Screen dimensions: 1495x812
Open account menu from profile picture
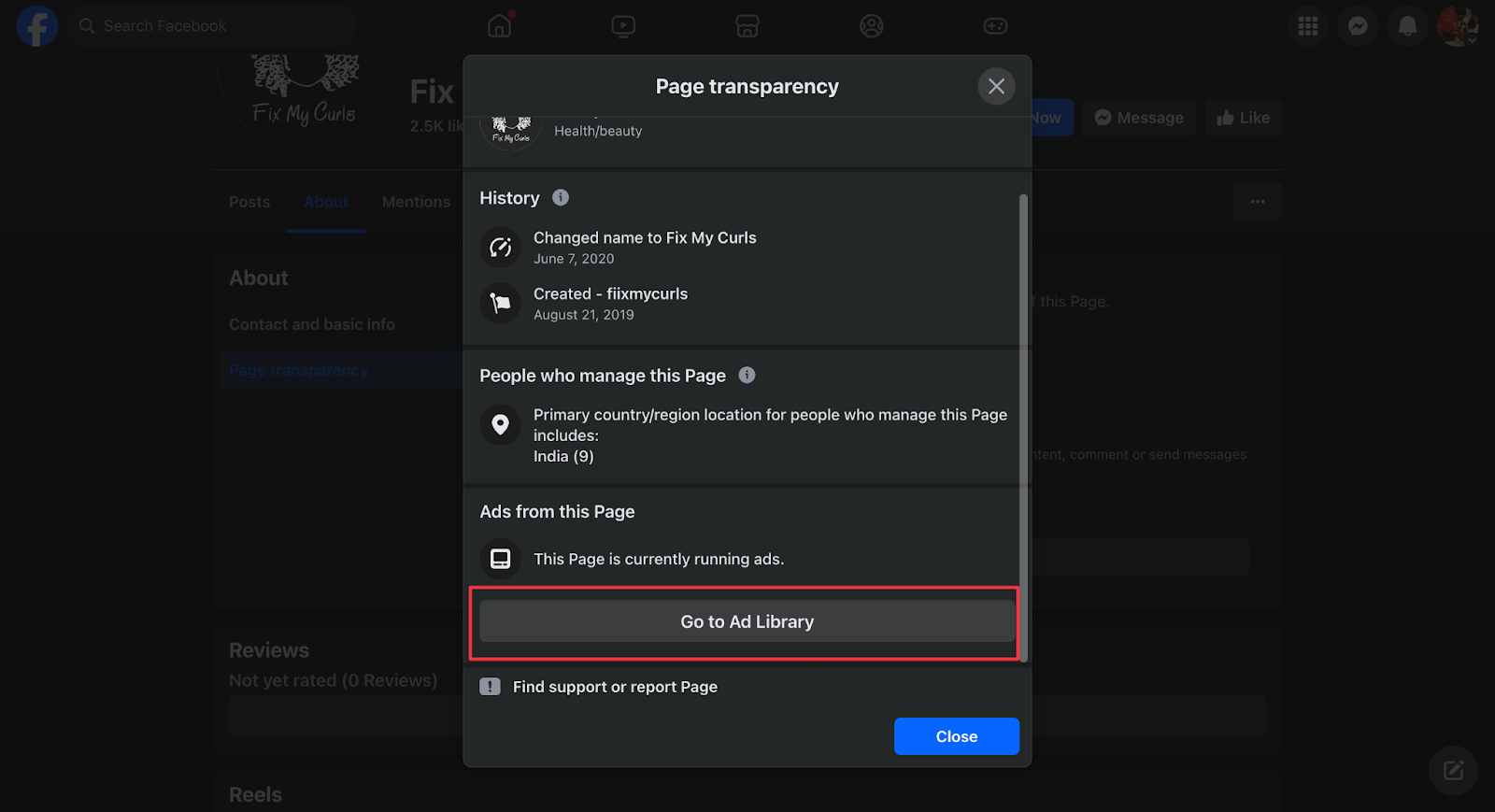[x=1456, y=26]
